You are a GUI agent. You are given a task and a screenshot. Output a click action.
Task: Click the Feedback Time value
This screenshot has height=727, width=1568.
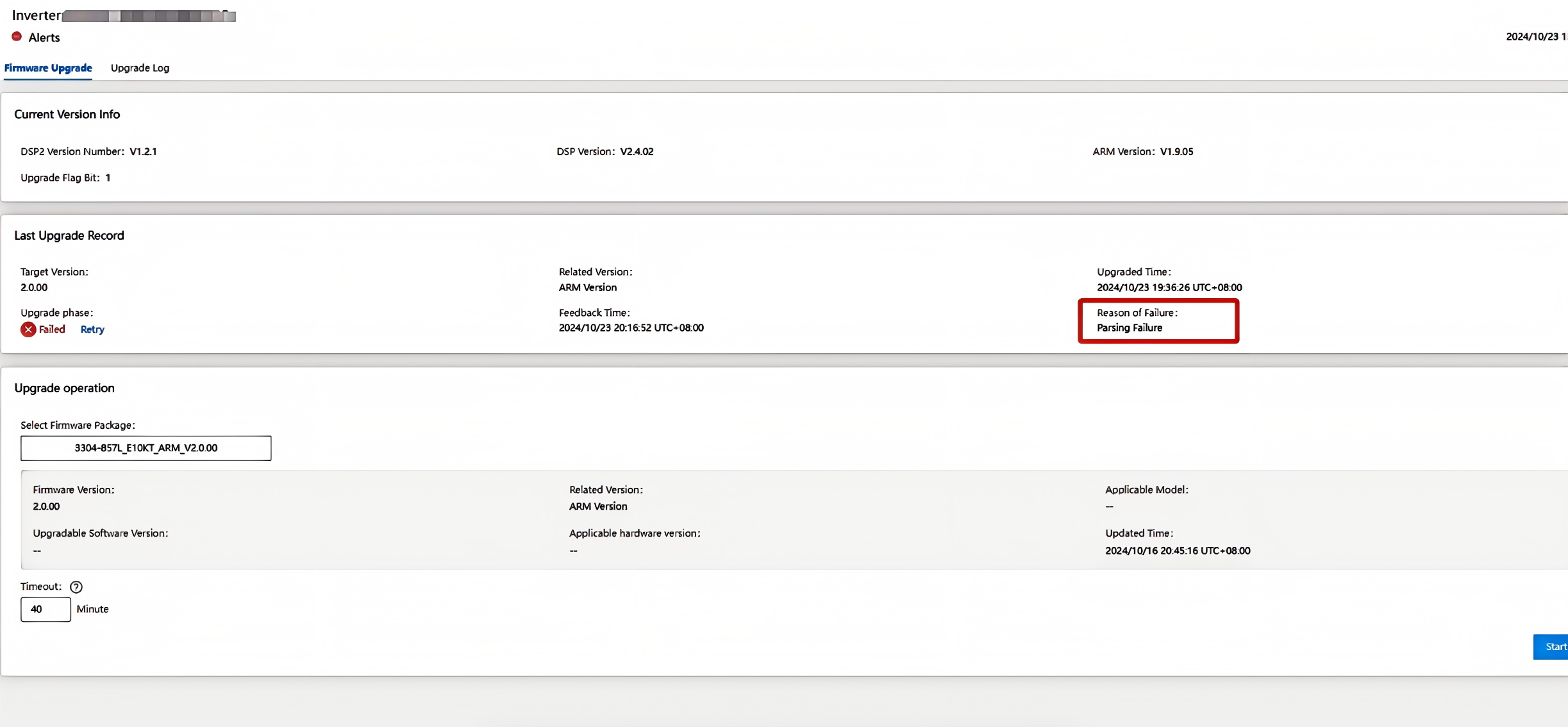pos(631,328)
